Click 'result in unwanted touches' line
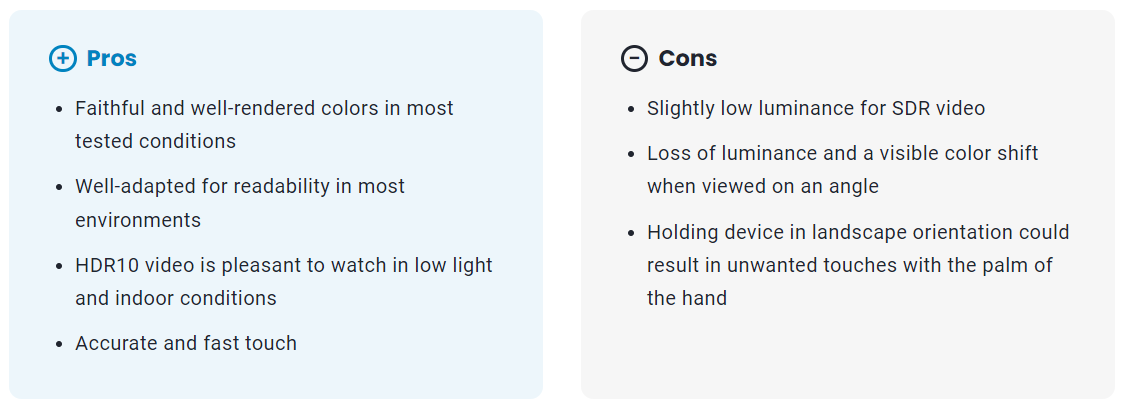Screen dimensions: 1124x405 tap(849, 265)
